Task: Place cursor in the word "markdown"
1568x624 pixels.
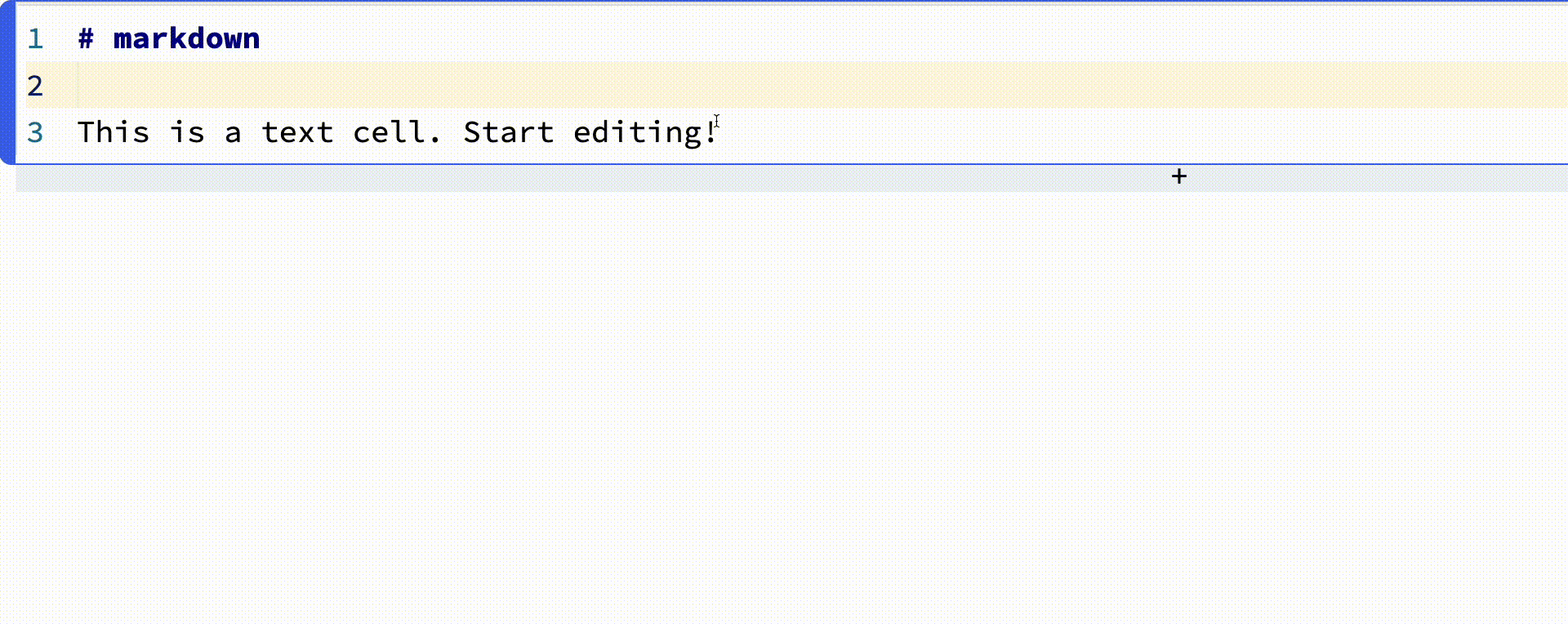Action: [x=186, y=38]
